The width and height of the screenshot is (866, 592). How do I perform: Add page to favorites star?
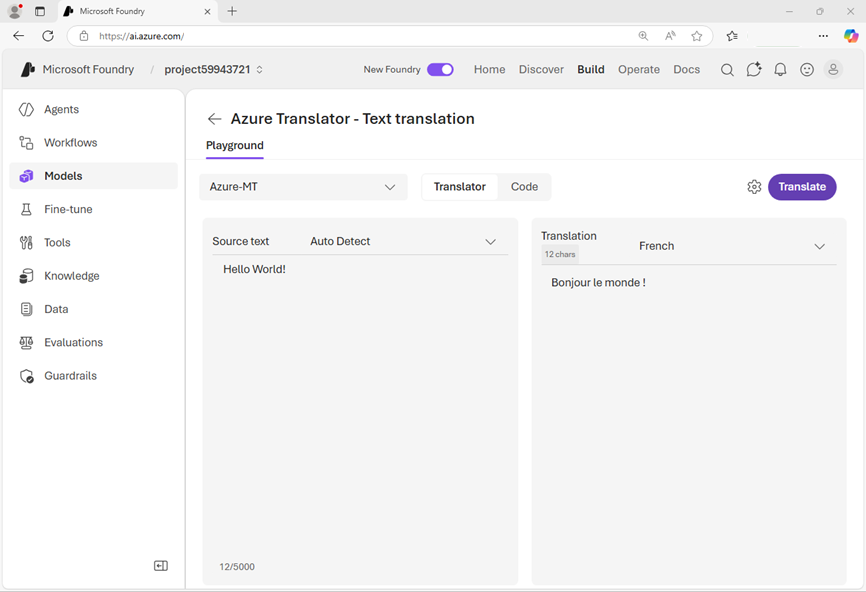[696, 36]
